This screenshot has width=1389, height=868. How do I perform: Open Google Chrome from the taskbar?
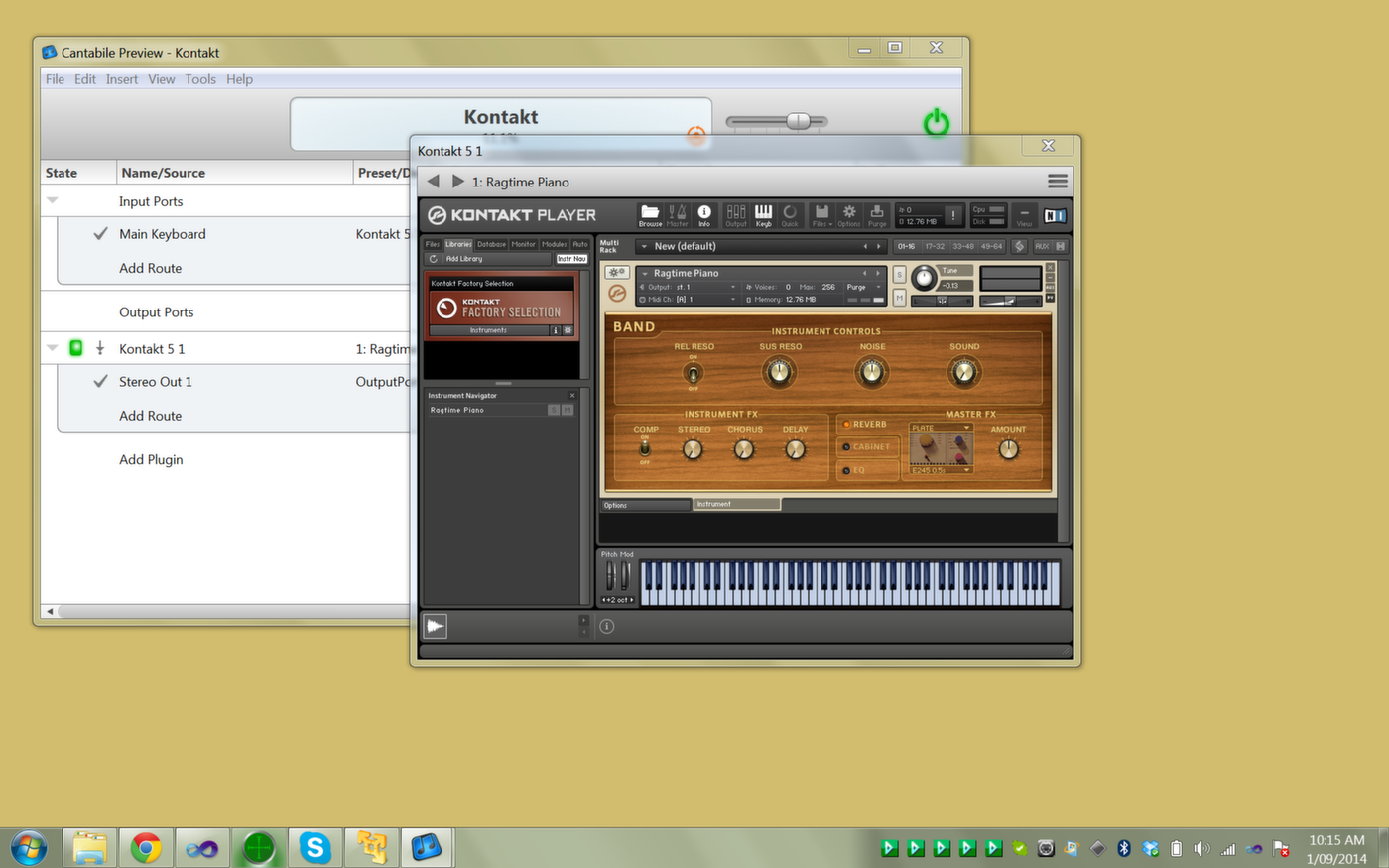tap(146, 848)
